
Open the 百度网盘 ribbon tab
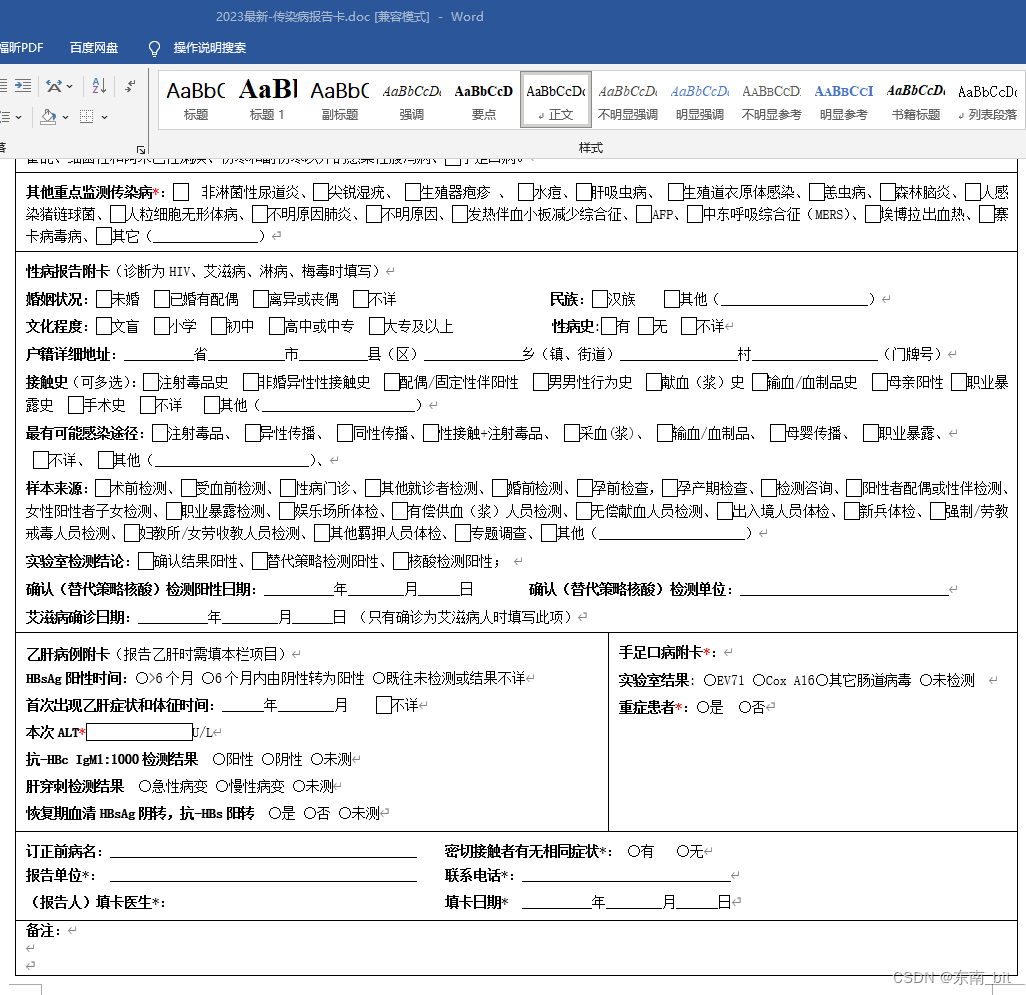tap(93, 47)
